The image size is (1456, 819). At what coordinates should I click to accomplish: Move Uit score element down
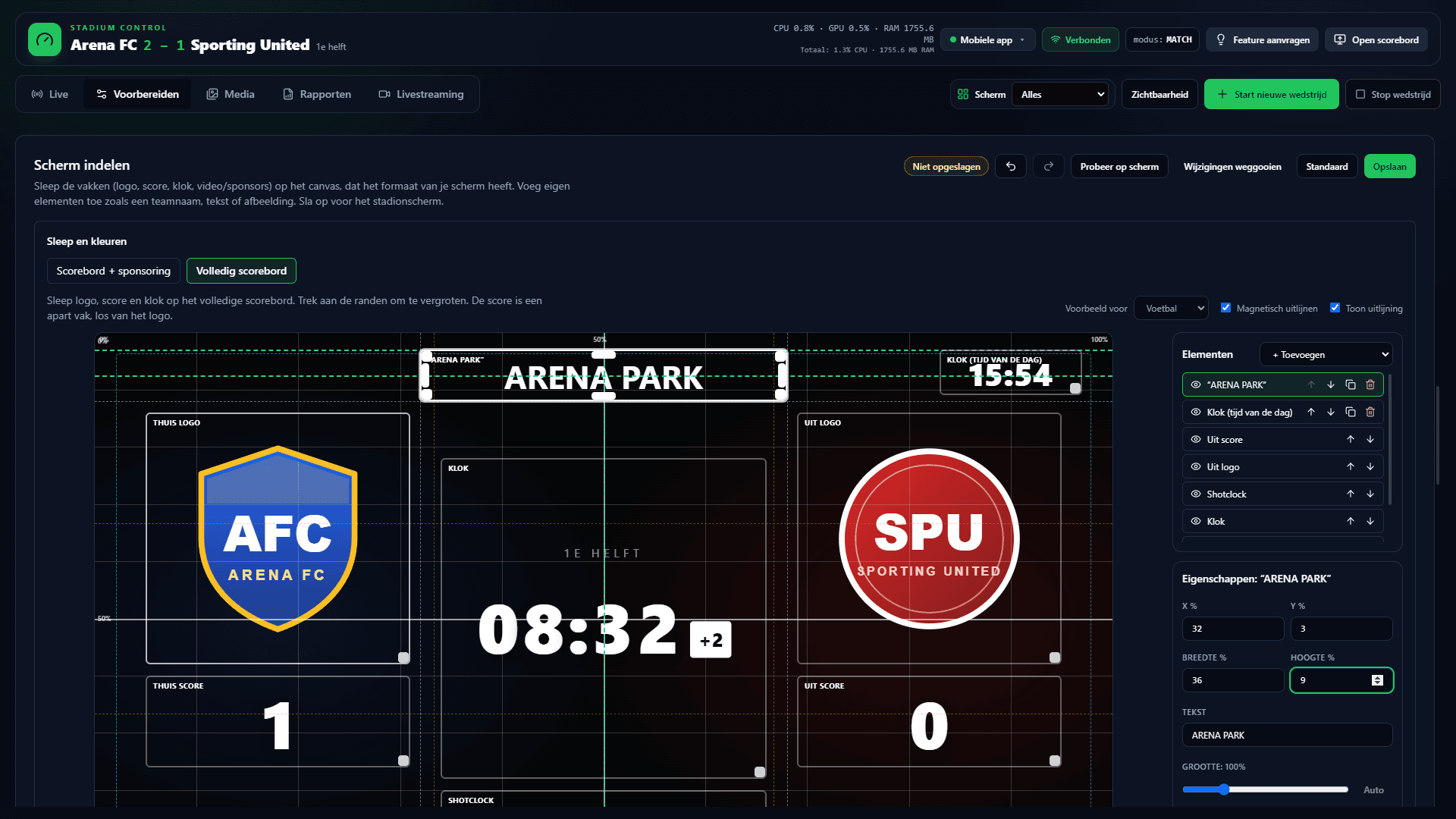(1370, 439)
